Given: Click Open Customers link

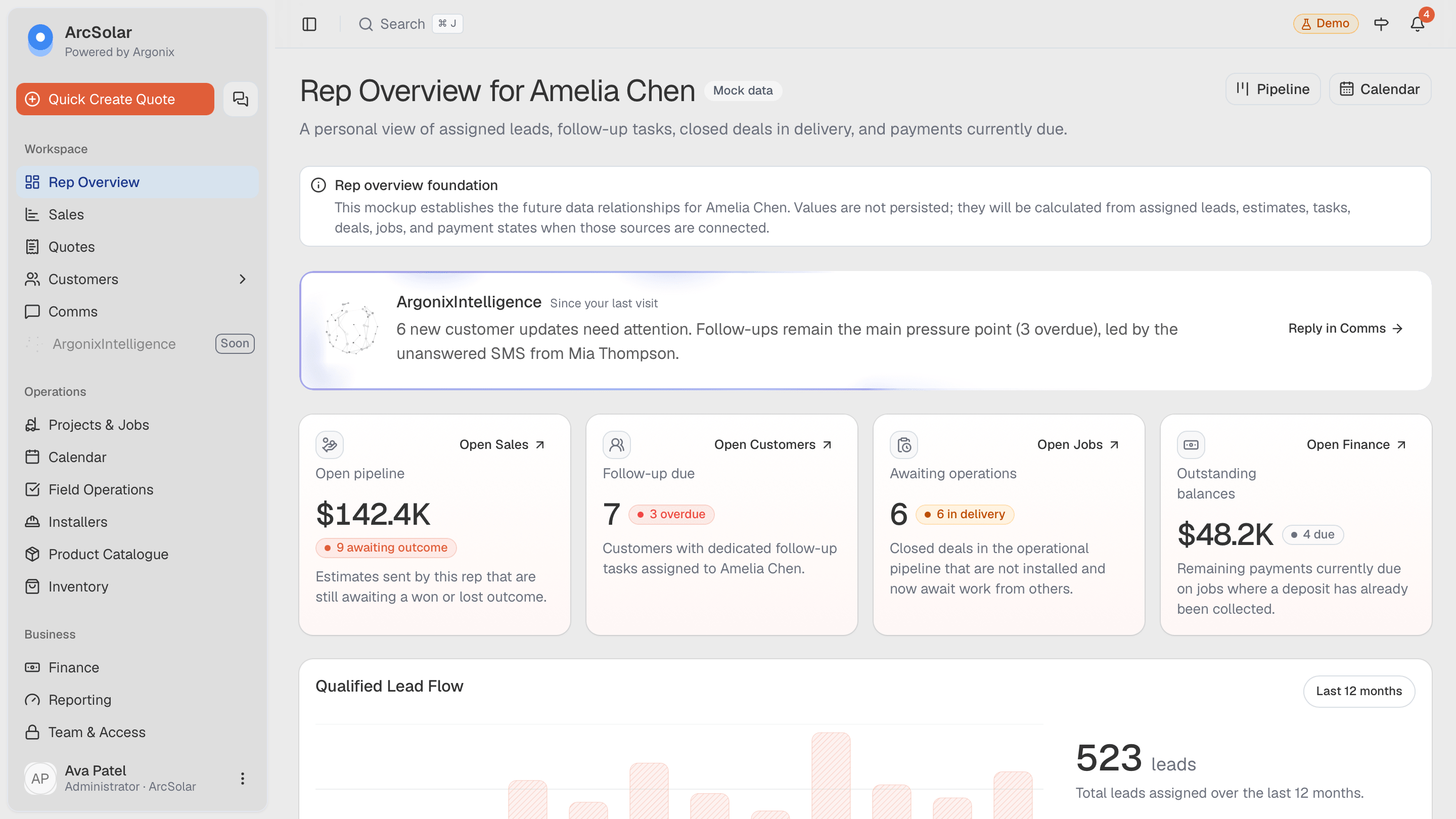Looking at the screenshot, I should coord(772,445).
